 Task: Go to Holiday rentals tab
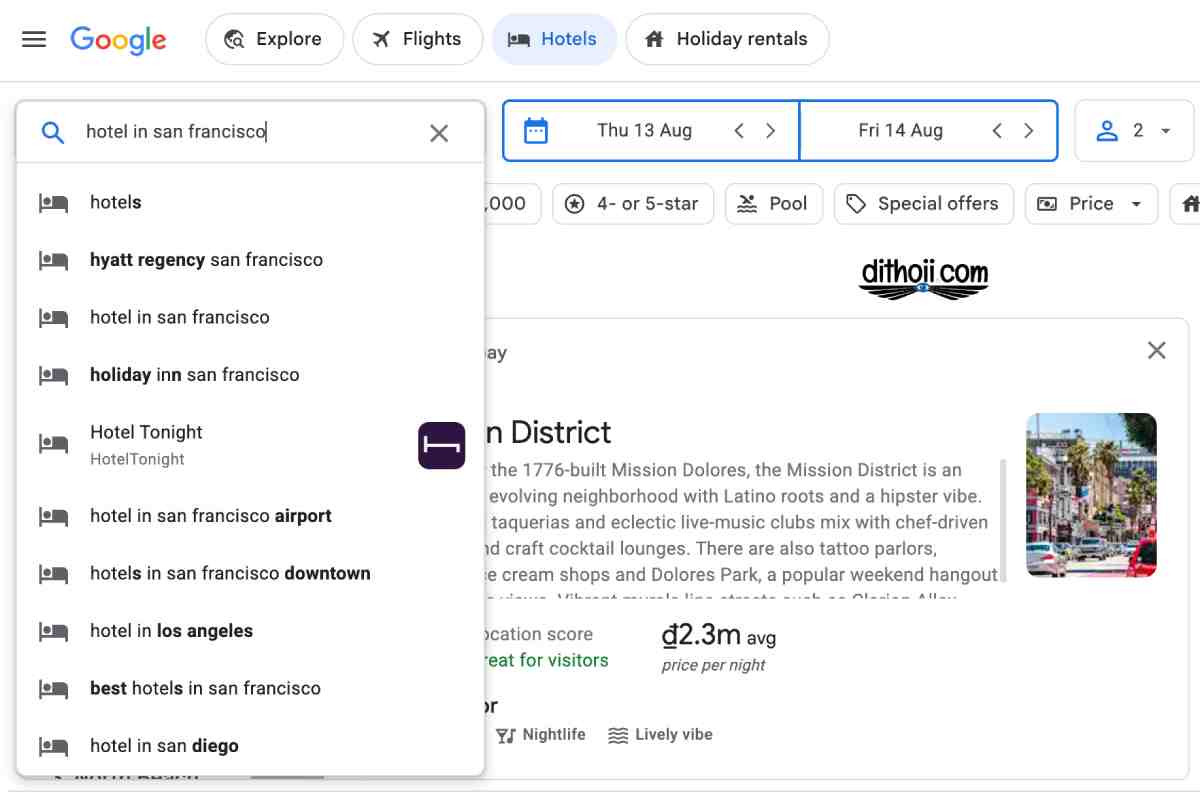727,39
